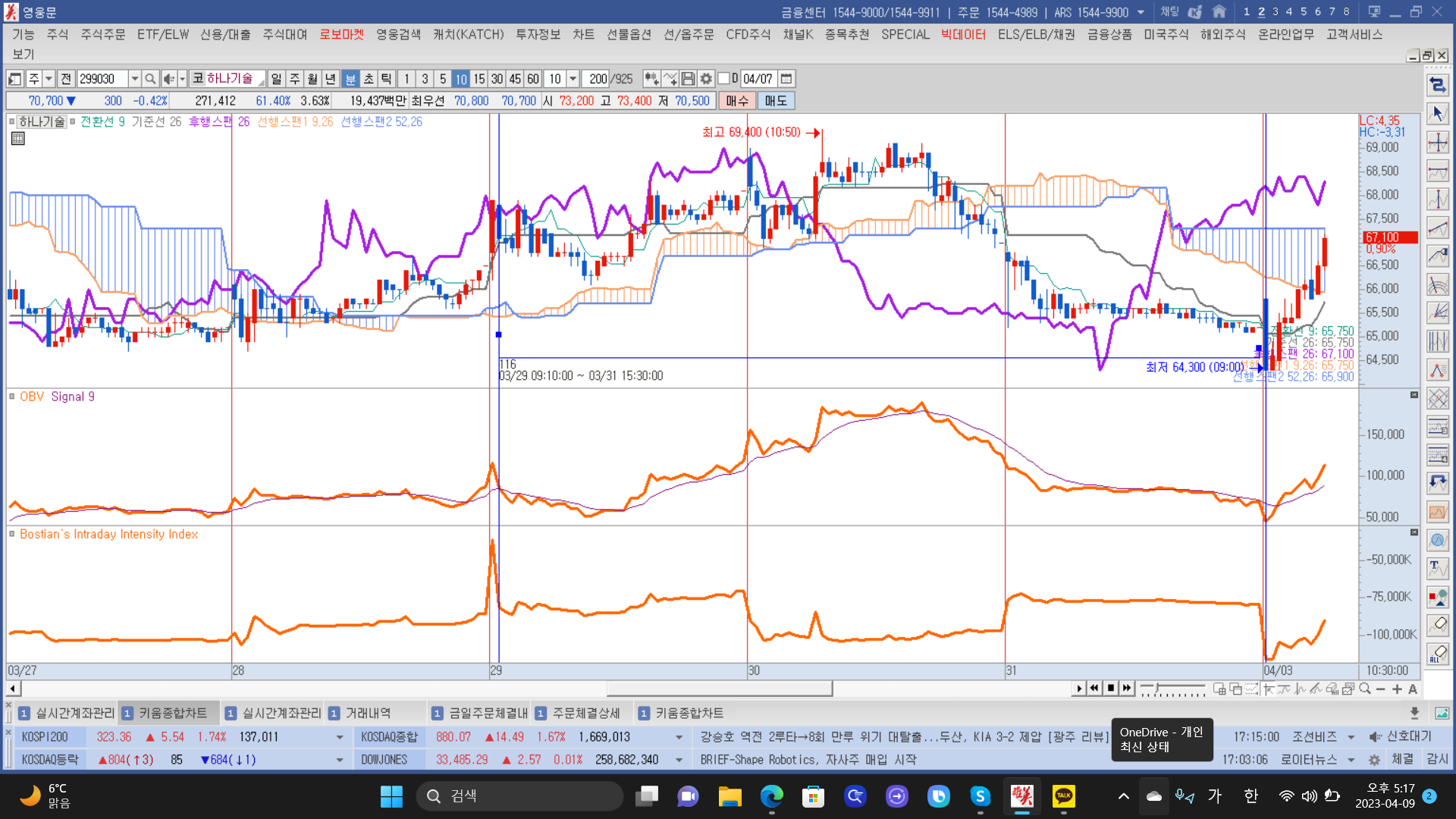Image resolution: width=1456 pixels, height=819 pixels.
Task: Click the save chart floppy disk icon
Action: tap(688, 79)
